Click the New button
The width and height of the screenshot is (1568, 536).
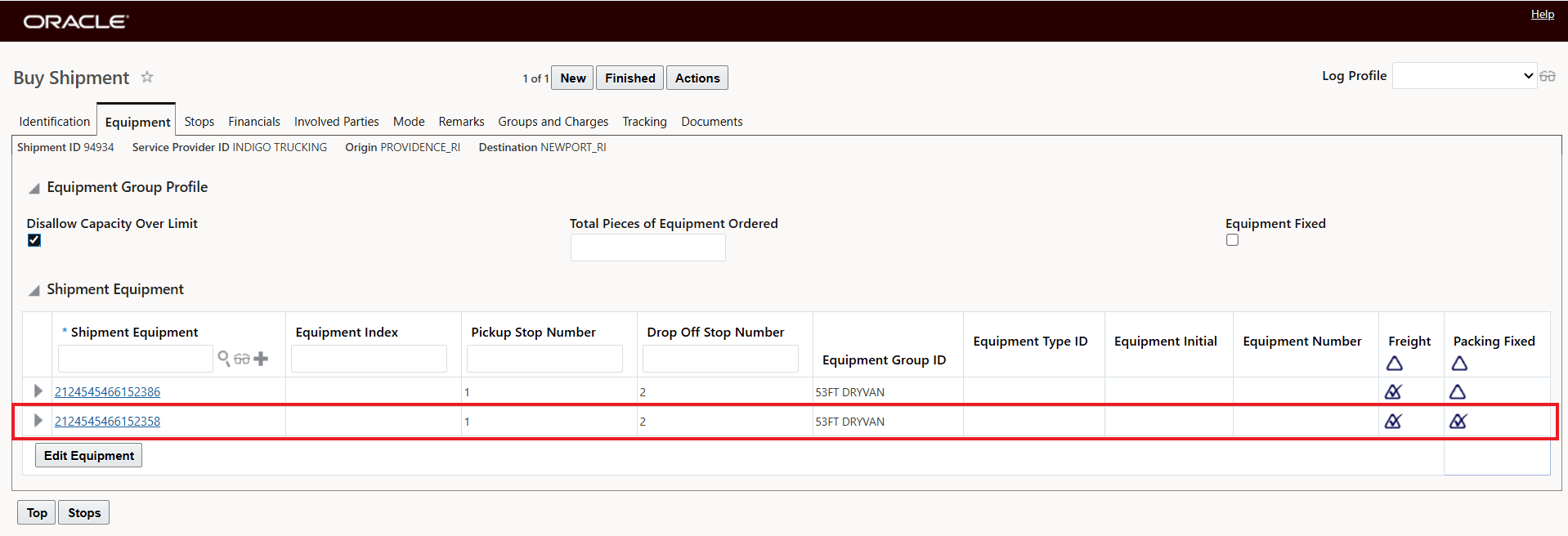click(x=573, y=78)
